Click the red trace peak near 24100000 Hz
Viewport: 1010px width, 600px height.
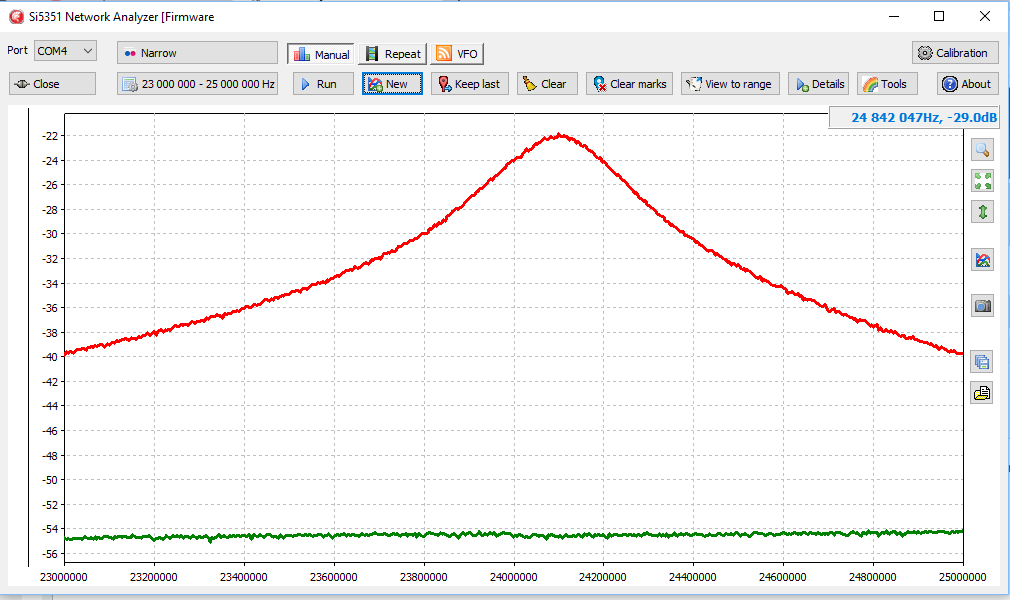560,135
